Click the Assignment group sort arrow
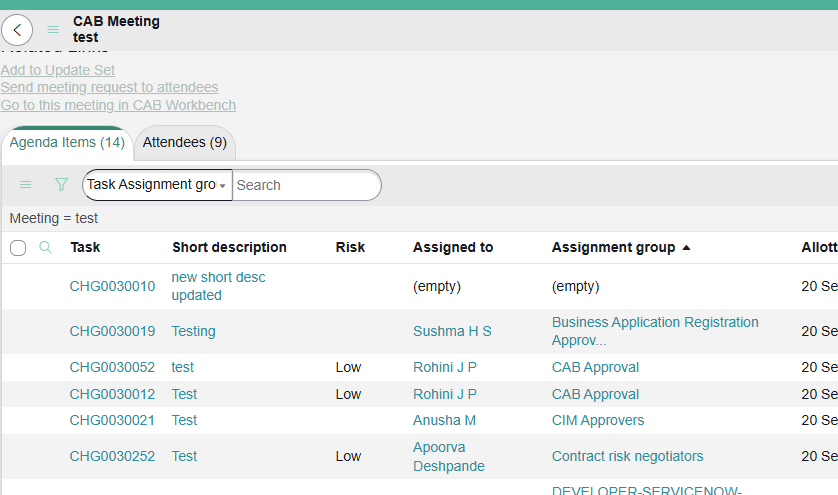 pos(687,248)
